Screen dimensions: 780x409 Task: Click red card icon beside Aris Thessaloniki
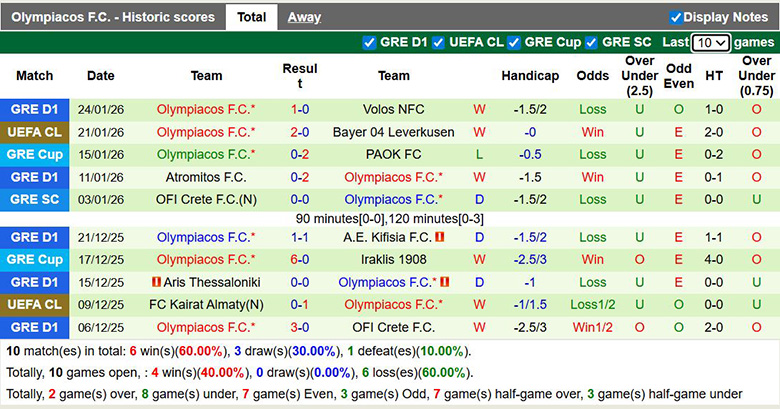(156, 282)
